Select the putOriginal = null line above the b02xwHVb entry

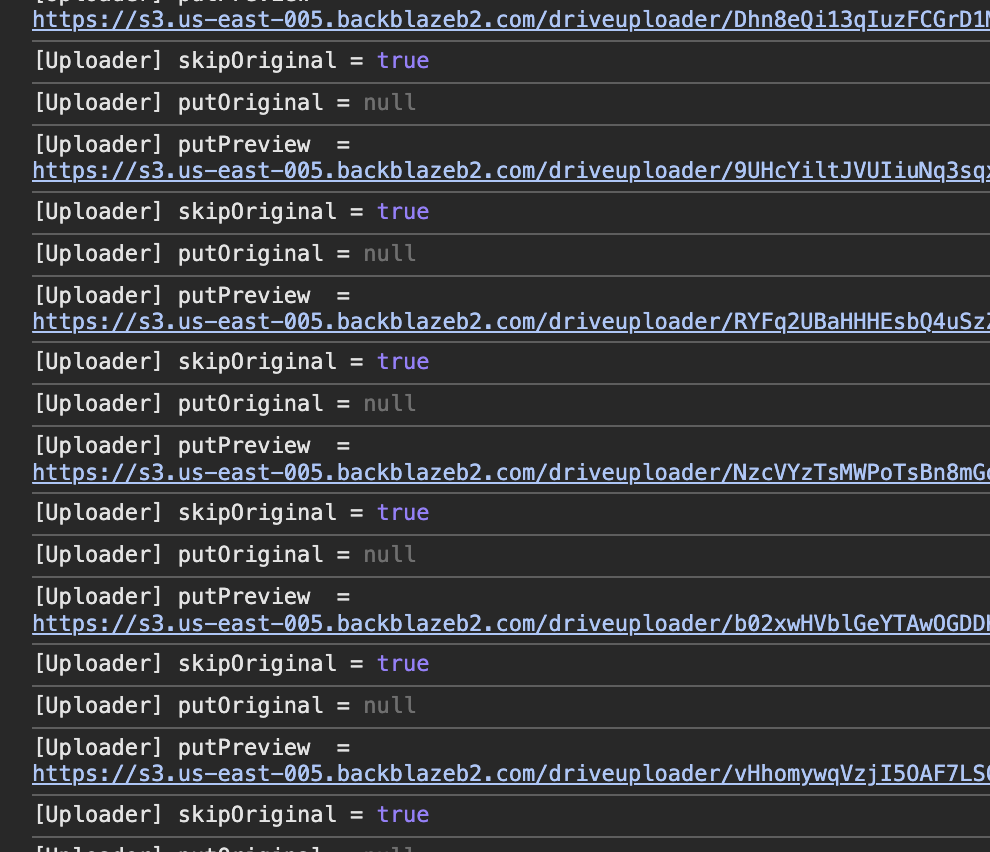click(225, 555)
